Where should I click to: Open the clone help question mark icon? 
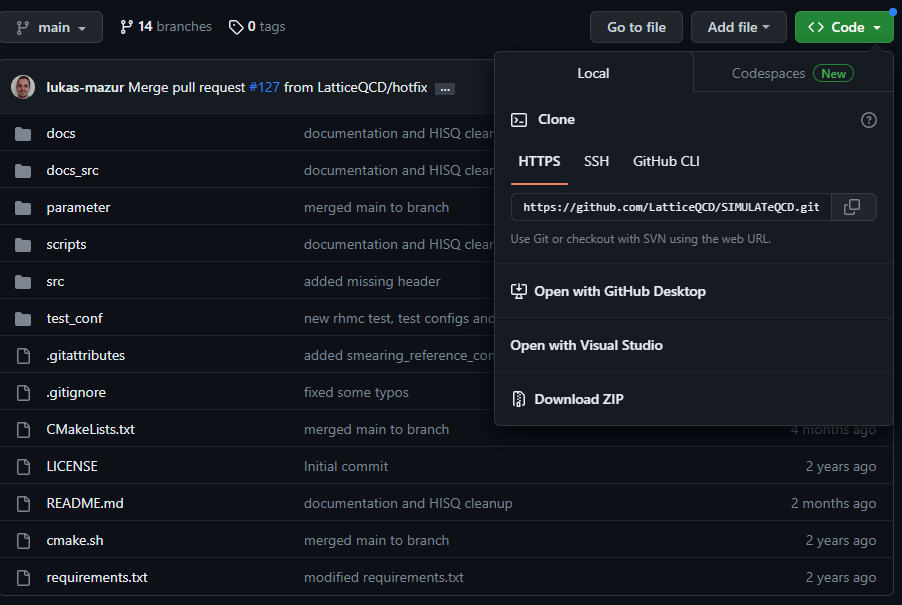(868, 120)
